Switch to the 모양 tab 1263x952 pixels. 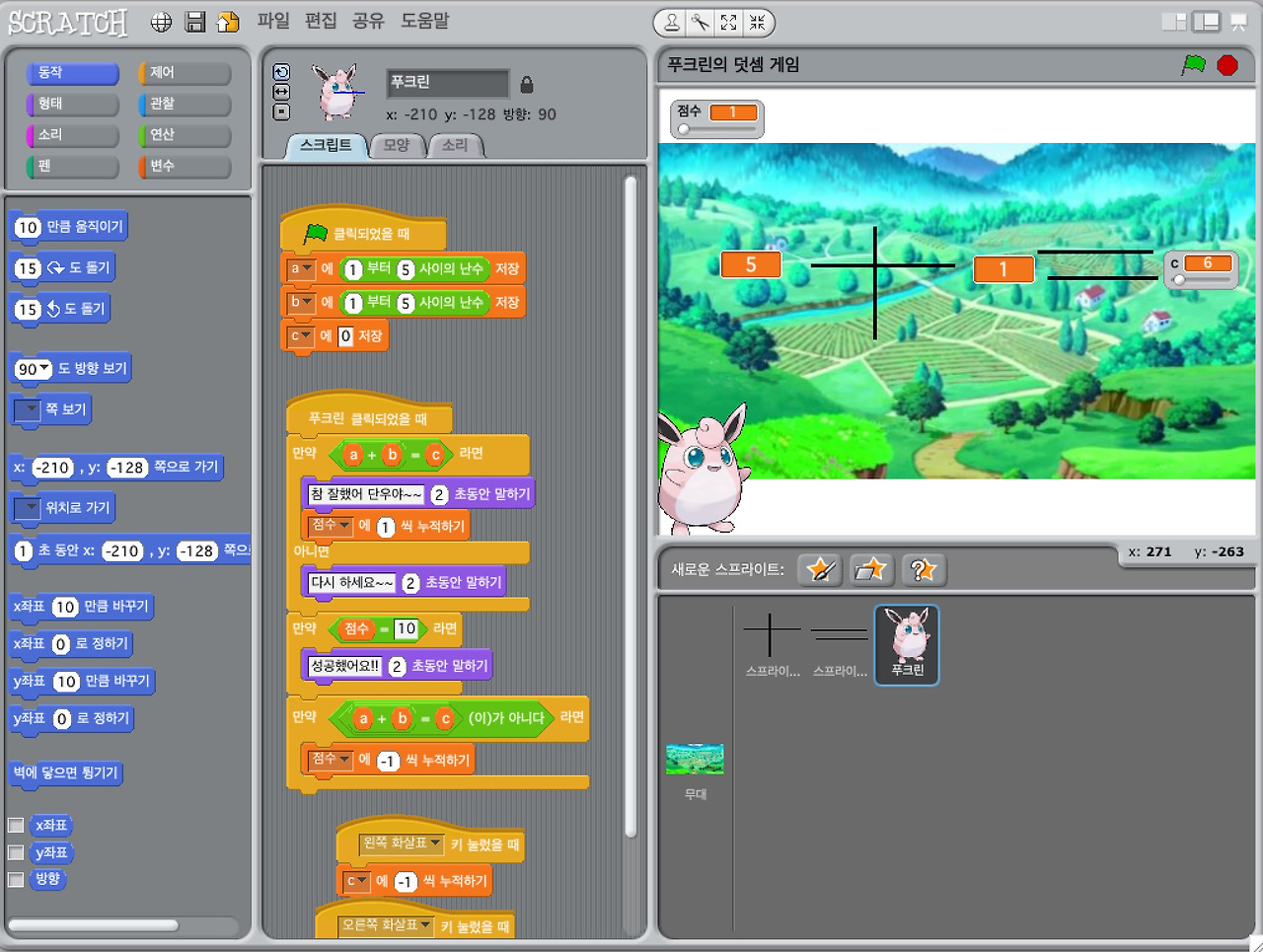pos(397,146)
